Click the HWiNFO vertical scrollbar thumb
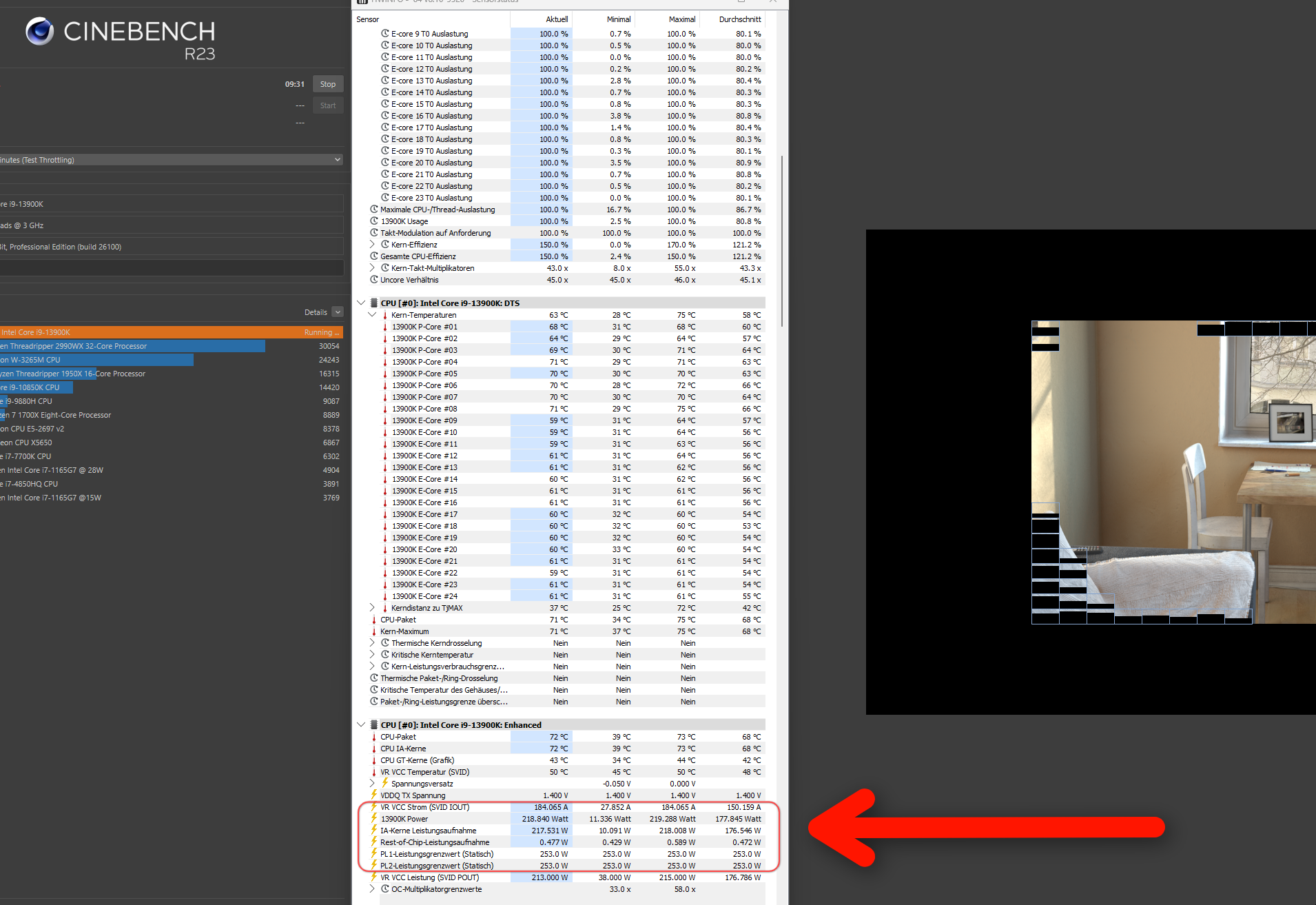 (782, 241)
